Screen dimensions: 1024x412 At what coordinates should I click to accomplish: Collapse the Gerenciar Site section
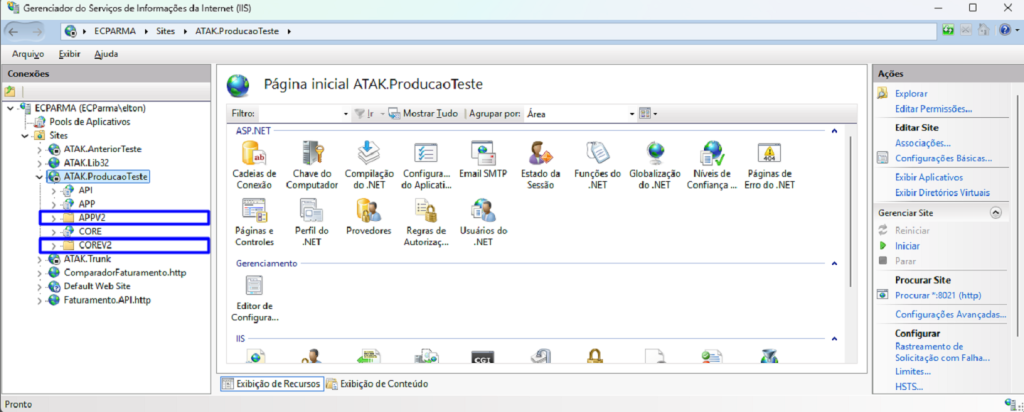click(x=995, y=213)
